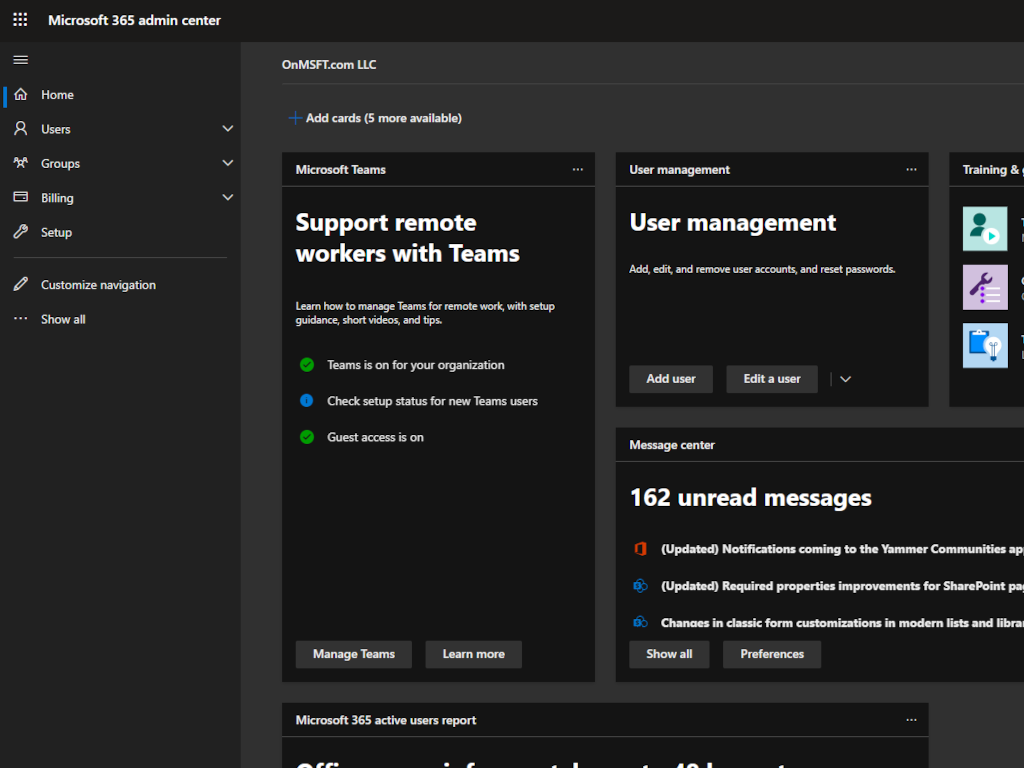Expand the Groups navigation section
The height and width of the screenshot is (768, 1024).
228,163
